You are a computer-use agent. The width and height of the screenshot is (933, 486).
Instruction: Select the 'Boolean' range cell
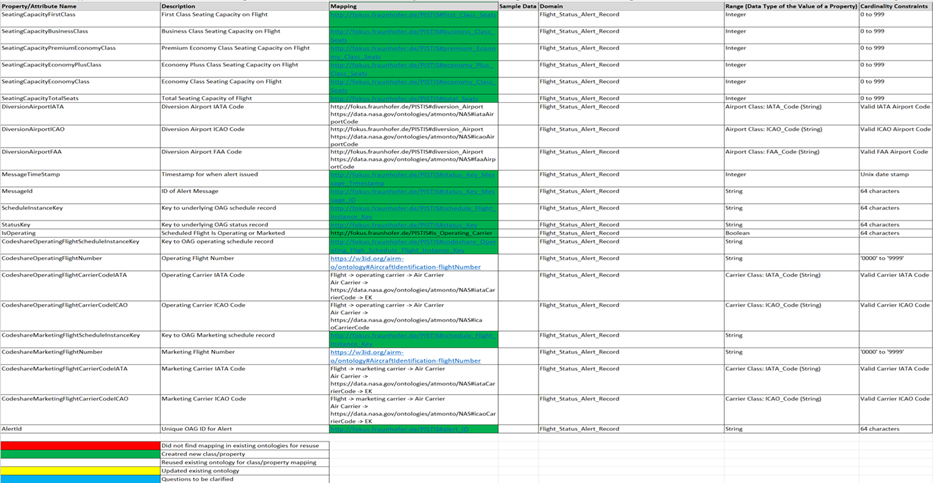click(x=791, y=233)
